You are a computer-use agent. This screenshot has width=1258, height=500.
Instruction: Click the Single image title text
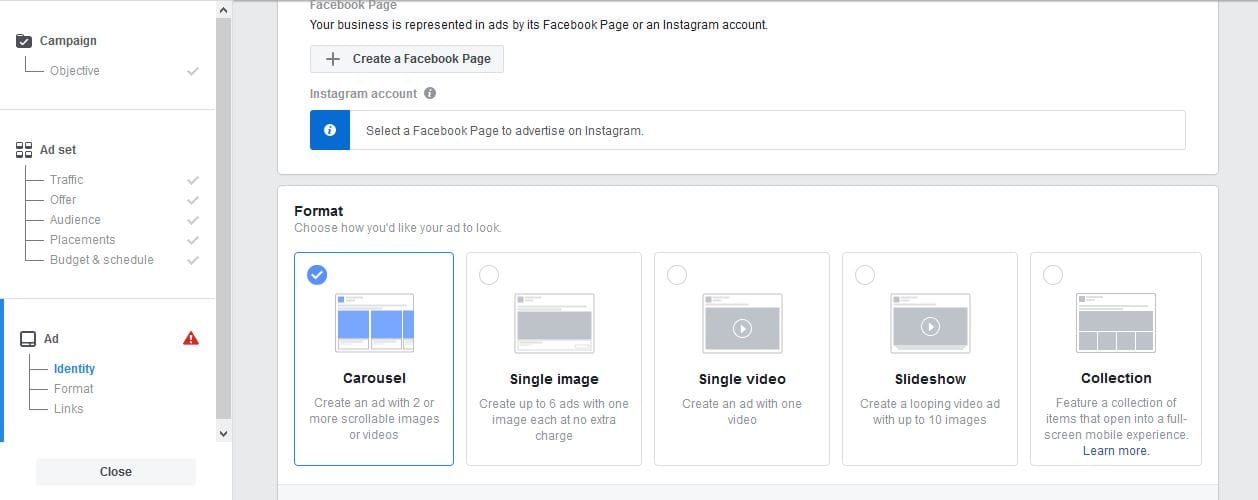pos(554,379)
